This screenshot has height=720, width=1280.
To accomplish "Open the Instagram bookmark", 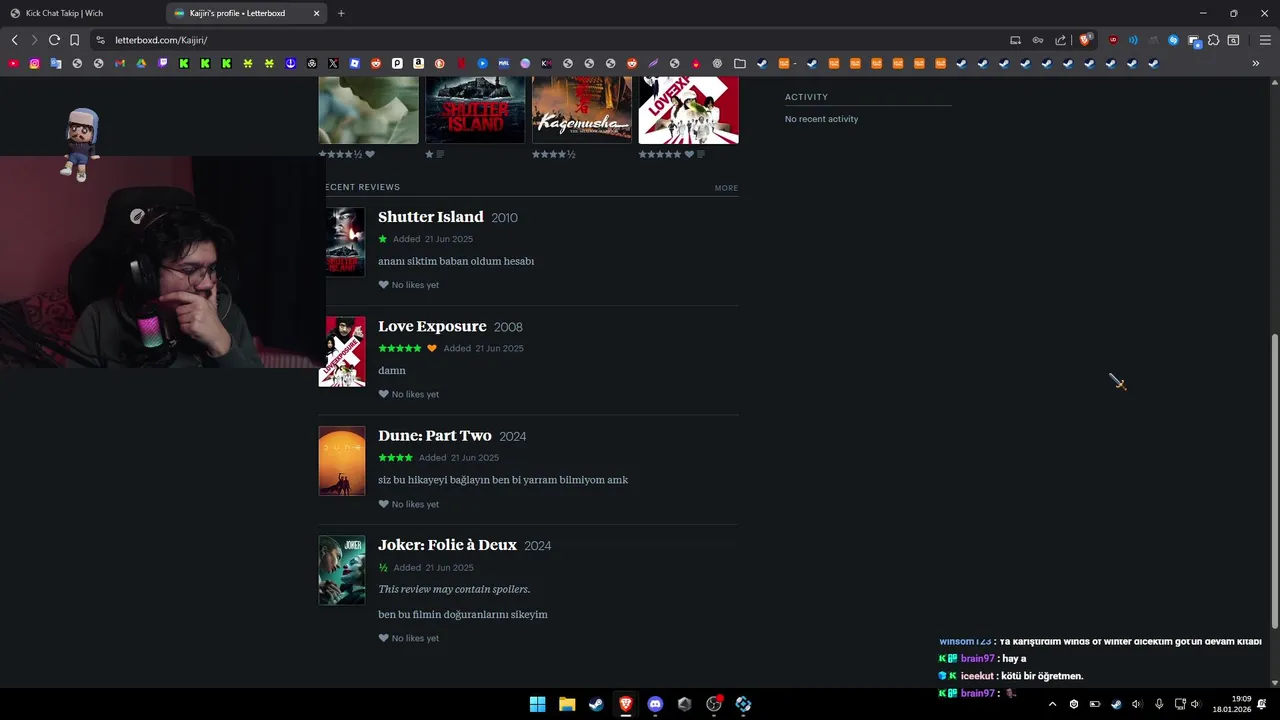I will 34,63.
